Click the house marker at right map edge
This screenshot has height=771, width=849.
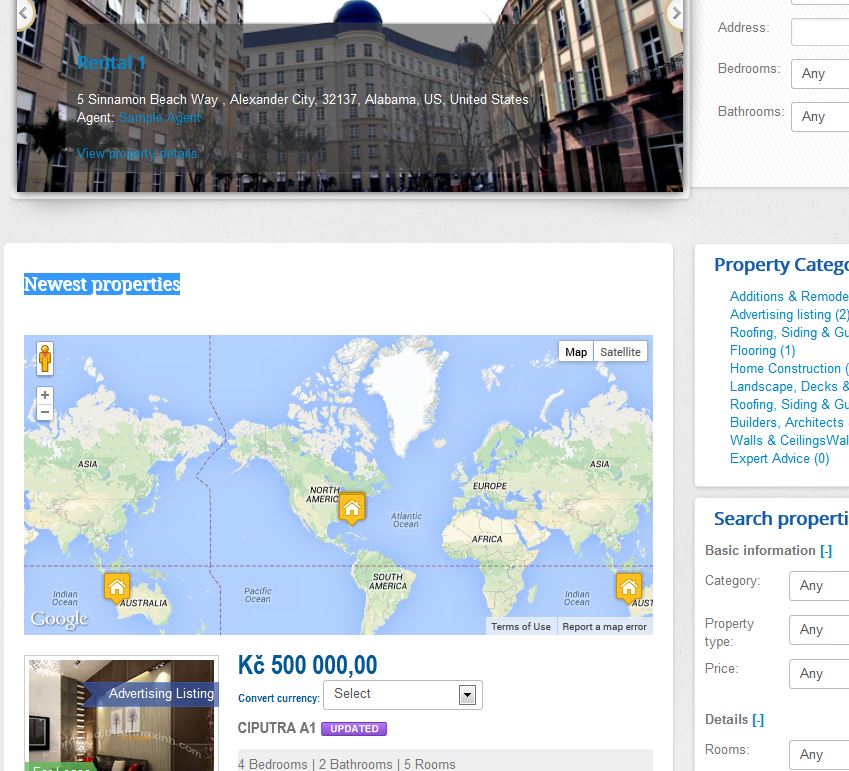pos(629,588)
